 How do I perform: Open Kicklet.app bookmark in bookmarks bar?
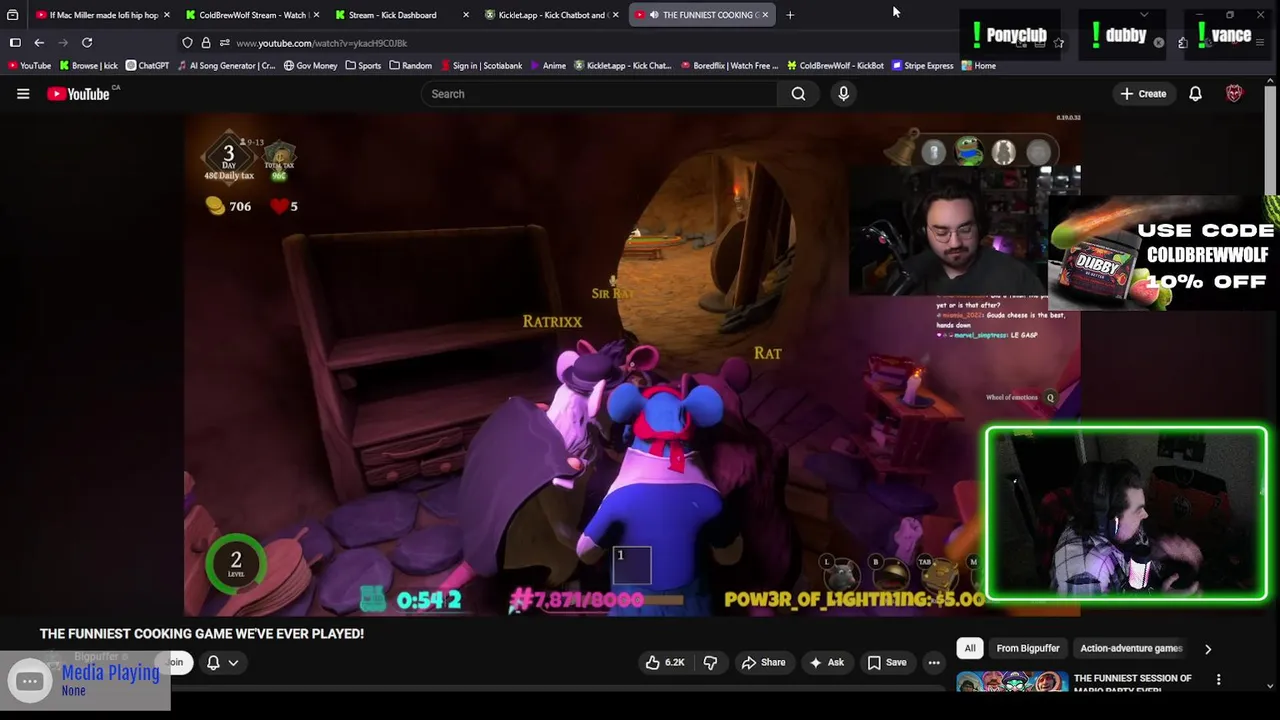622,66
